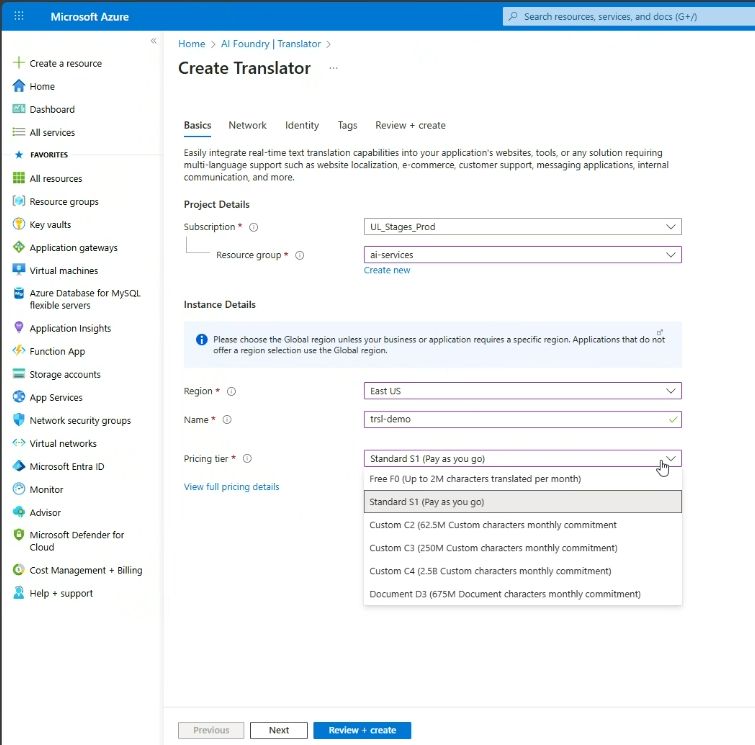Click the Function App lightning icon
This screenshot has height=745, width=755.
19,352
